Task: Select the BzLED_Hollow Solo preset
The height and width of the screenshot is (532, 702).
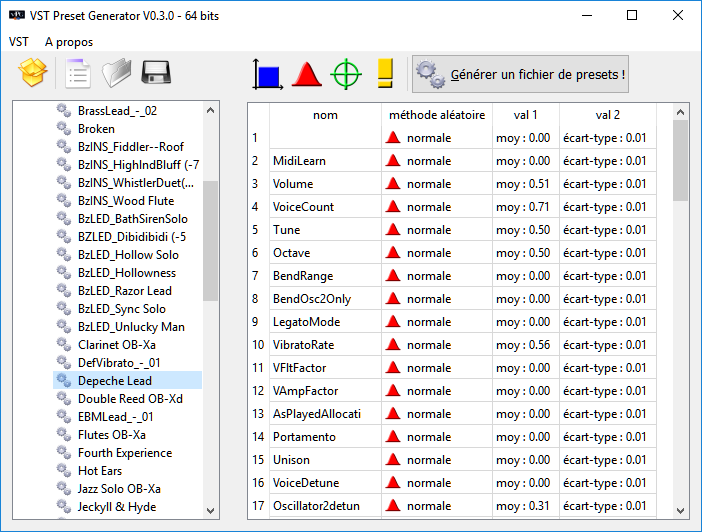Action: (128, 255)
